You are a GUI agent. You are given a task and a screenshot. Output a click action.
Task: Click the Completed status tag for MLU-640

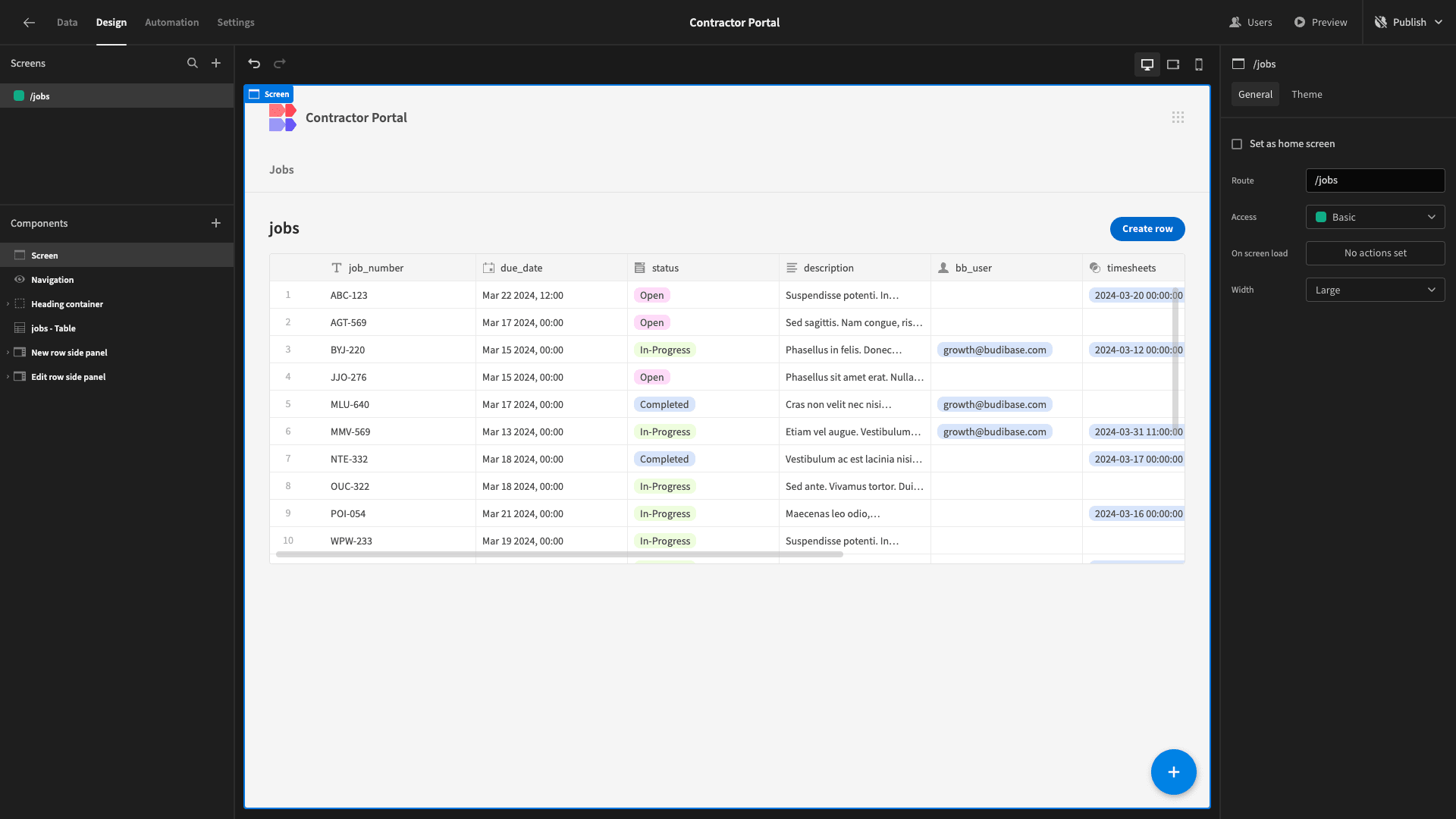click(664, 405)
